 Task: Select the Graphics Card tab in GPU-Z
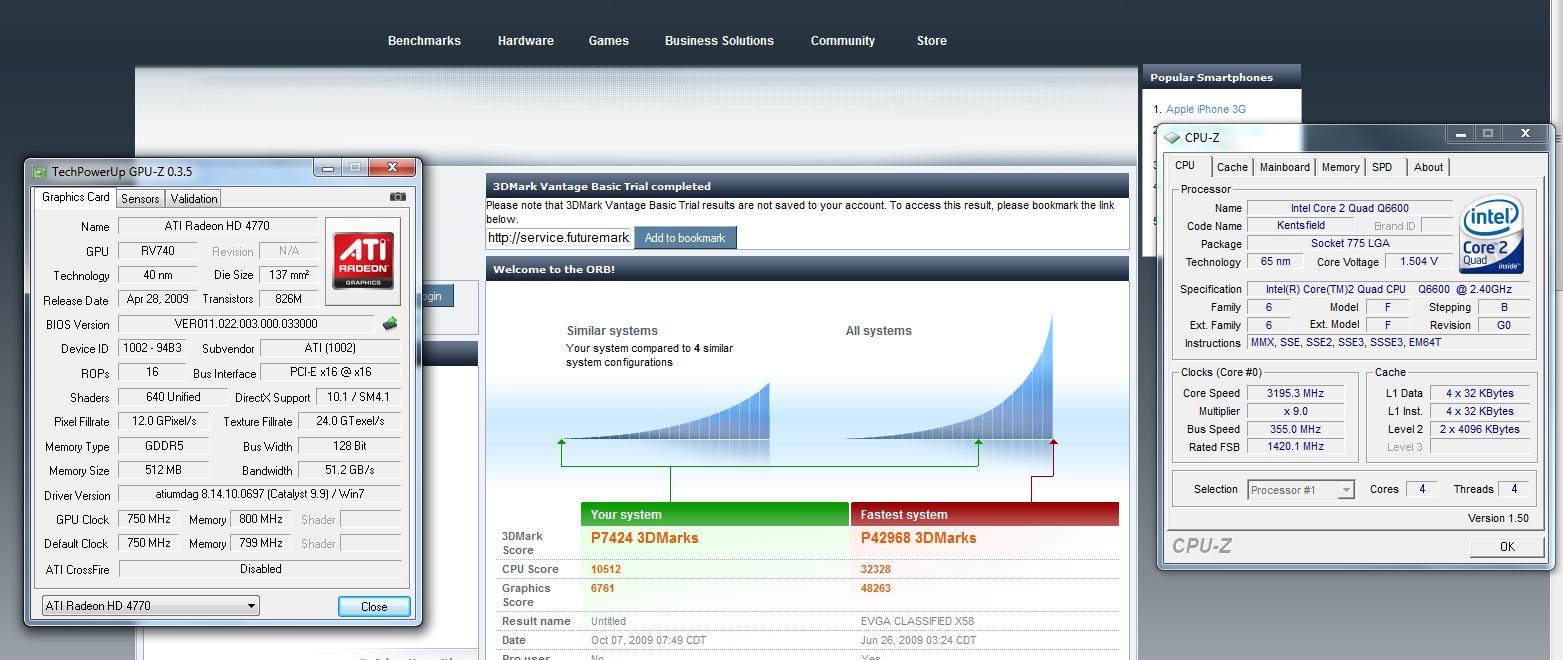click(75, 197)
